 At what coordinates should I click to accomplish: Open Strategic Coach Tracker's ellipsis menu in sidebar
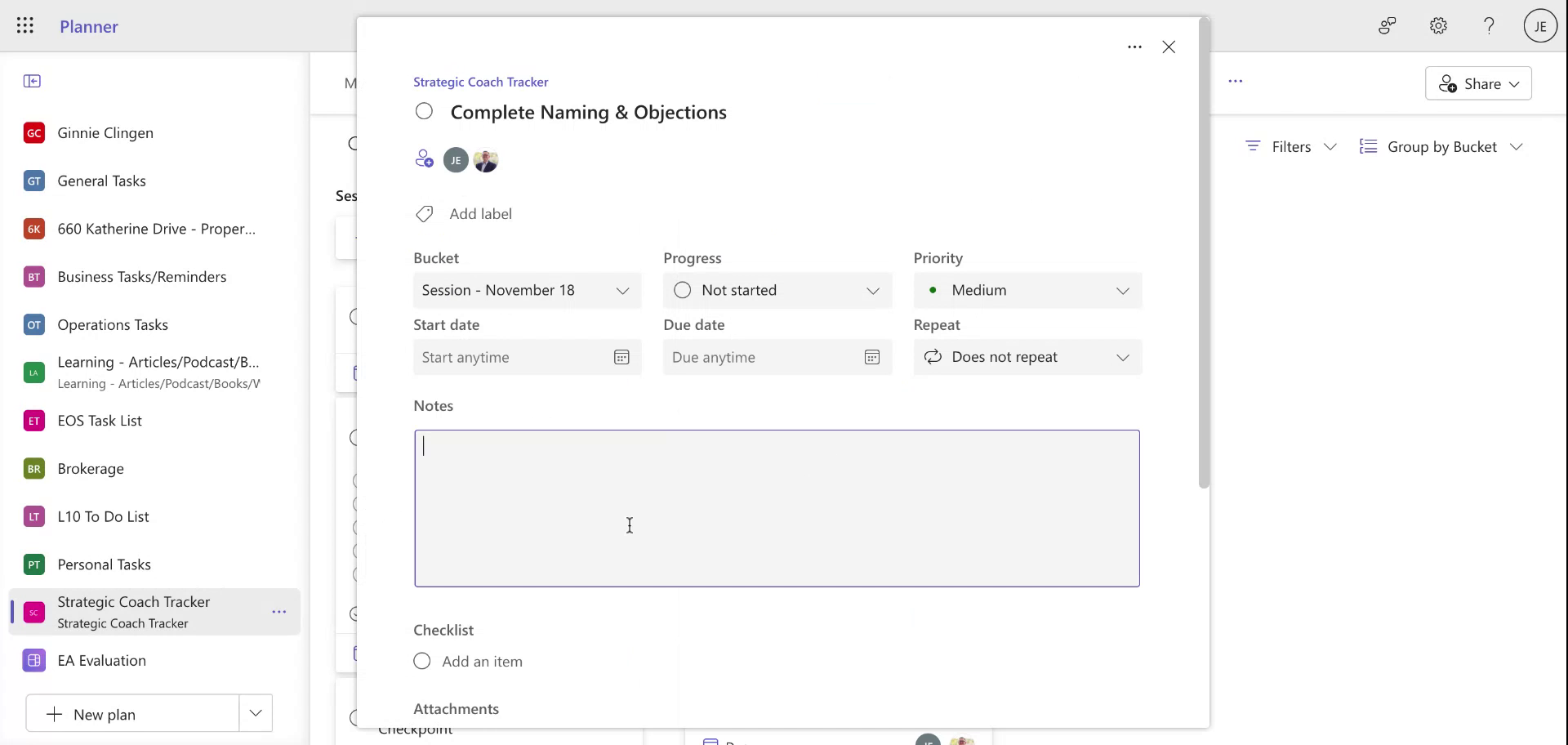pyautogui.click(x=280, y=611)
